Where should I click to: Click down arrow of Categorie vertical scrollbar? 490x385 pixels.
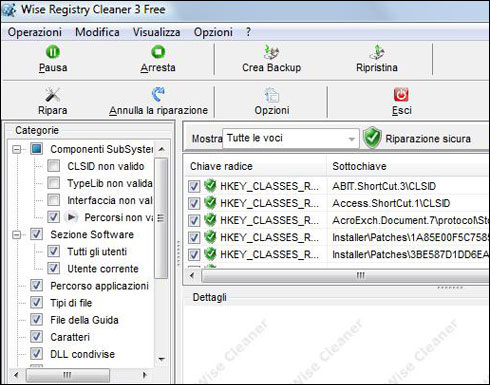[161, 359]
